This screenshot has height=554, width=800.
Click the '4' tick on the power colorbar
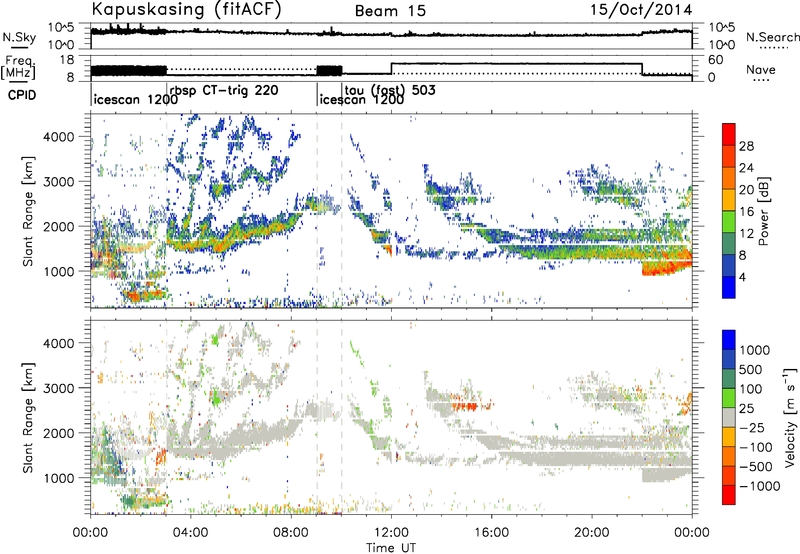[743, 278]
